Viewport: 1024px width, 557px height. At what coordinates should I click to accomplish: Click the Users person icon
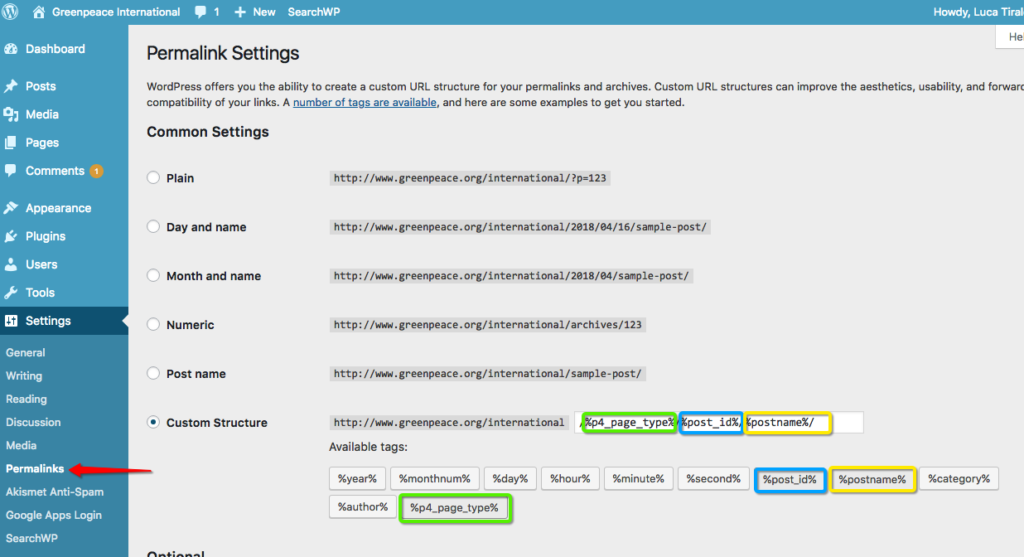pos(11,264)
